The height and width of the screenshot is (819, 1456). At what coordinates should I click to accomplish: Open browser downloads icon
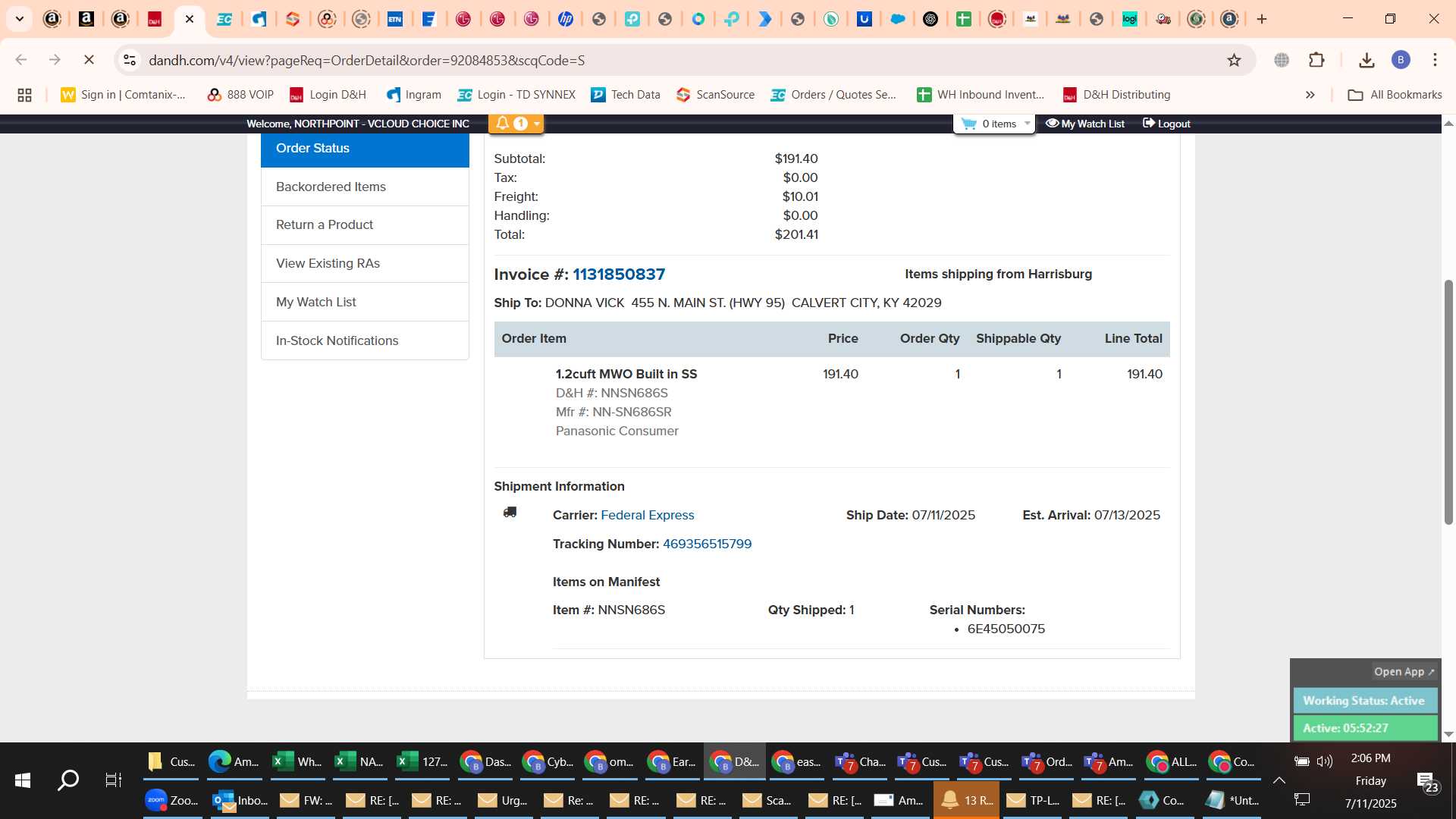coord(1367,60)
